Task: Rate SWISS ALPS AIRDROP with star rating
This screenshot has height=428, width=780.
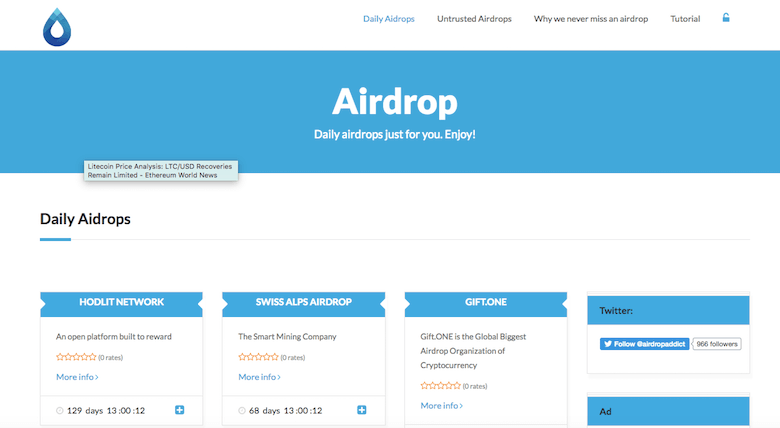Action: click(x=258, y=357)
